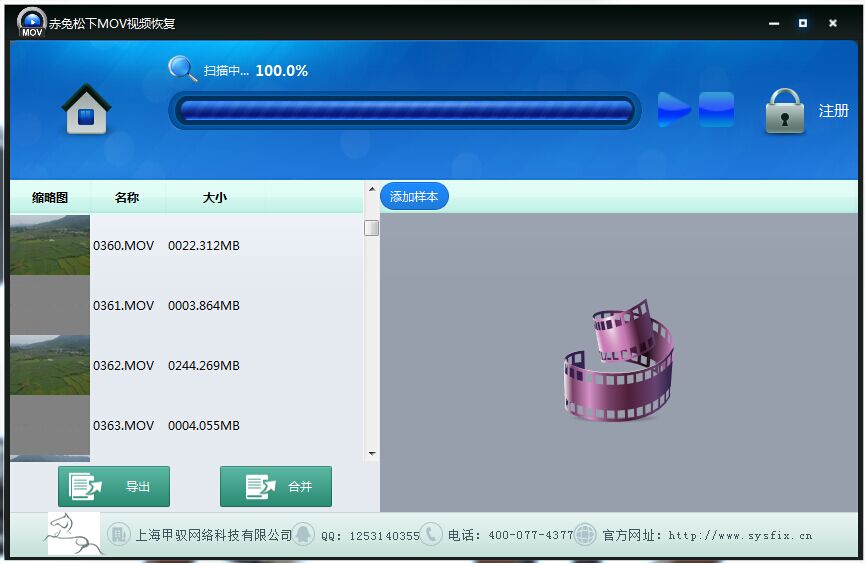
Task: Click the file list scrollbar thumb
Action: coord(372,228)
